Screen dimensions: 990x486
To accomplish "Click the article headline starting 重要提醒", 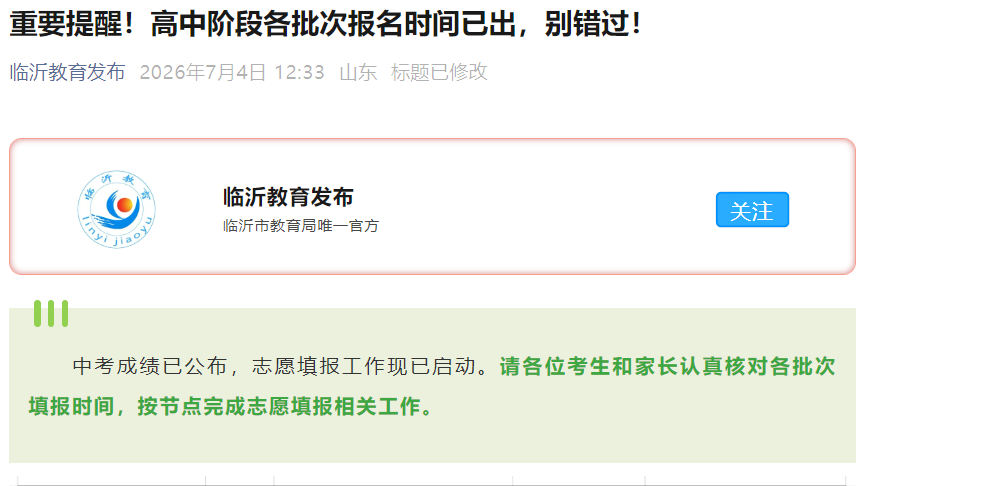I will [326, 23].
